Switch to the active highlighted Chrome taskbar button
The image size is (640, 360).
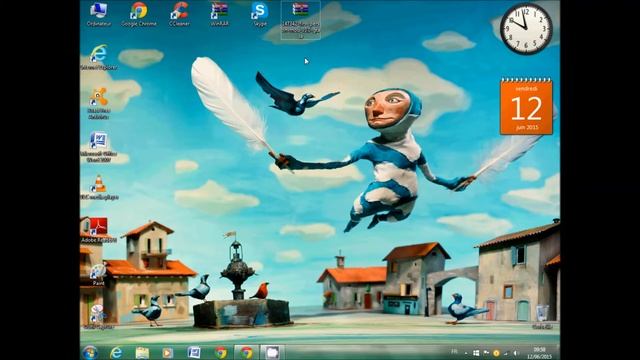246,352
